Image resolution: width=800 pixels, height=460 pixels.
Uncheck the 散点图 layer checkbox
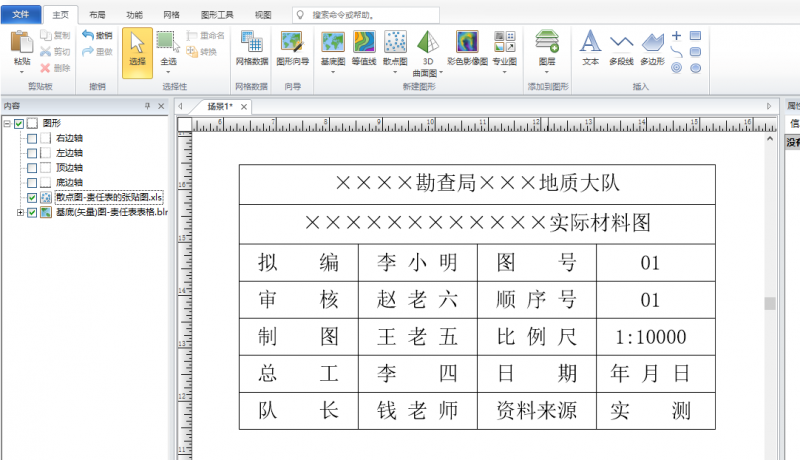32,198
